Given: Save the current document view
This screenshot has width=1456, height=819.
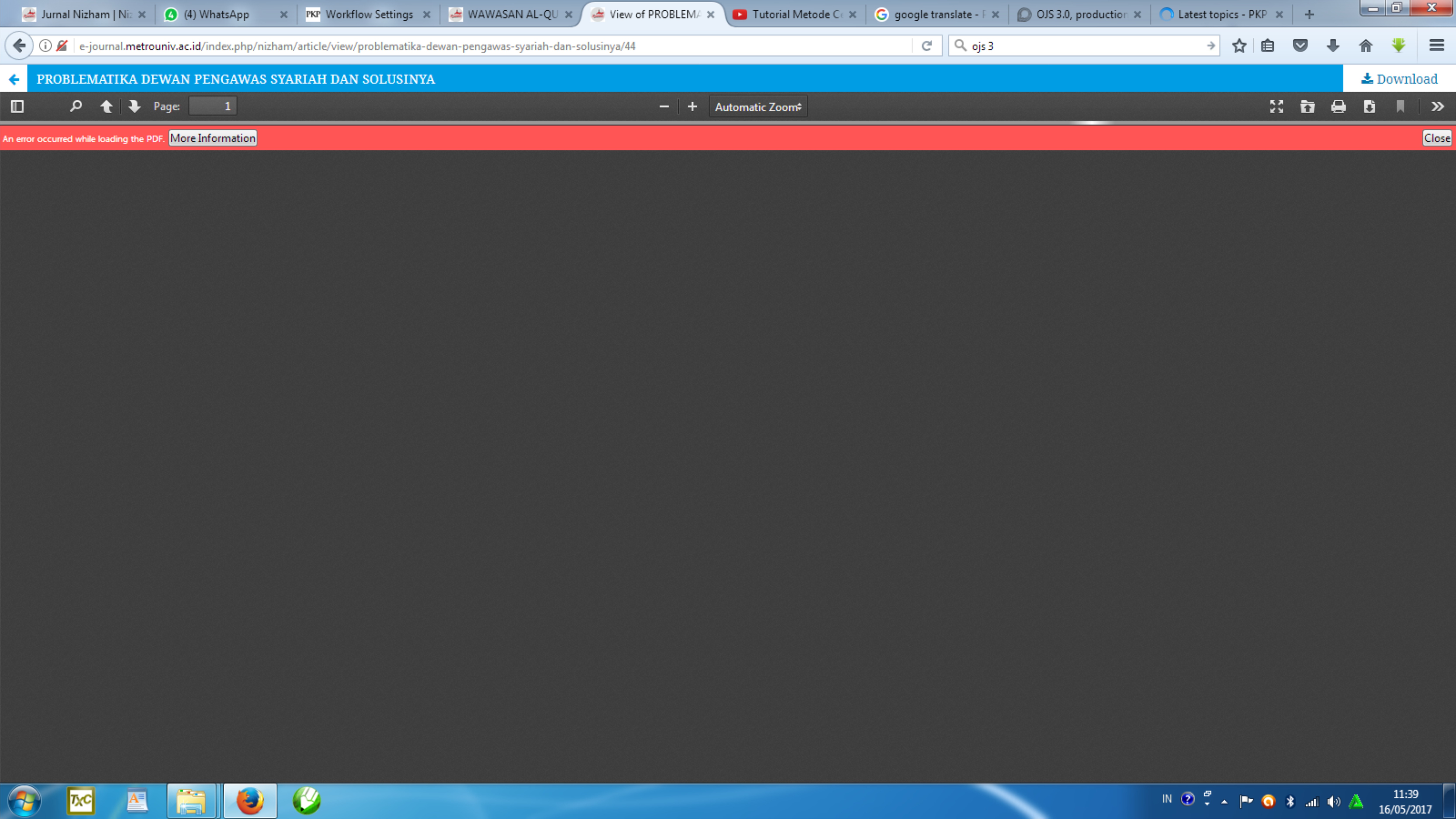Looking at the screenshot, I should 1368,106.
